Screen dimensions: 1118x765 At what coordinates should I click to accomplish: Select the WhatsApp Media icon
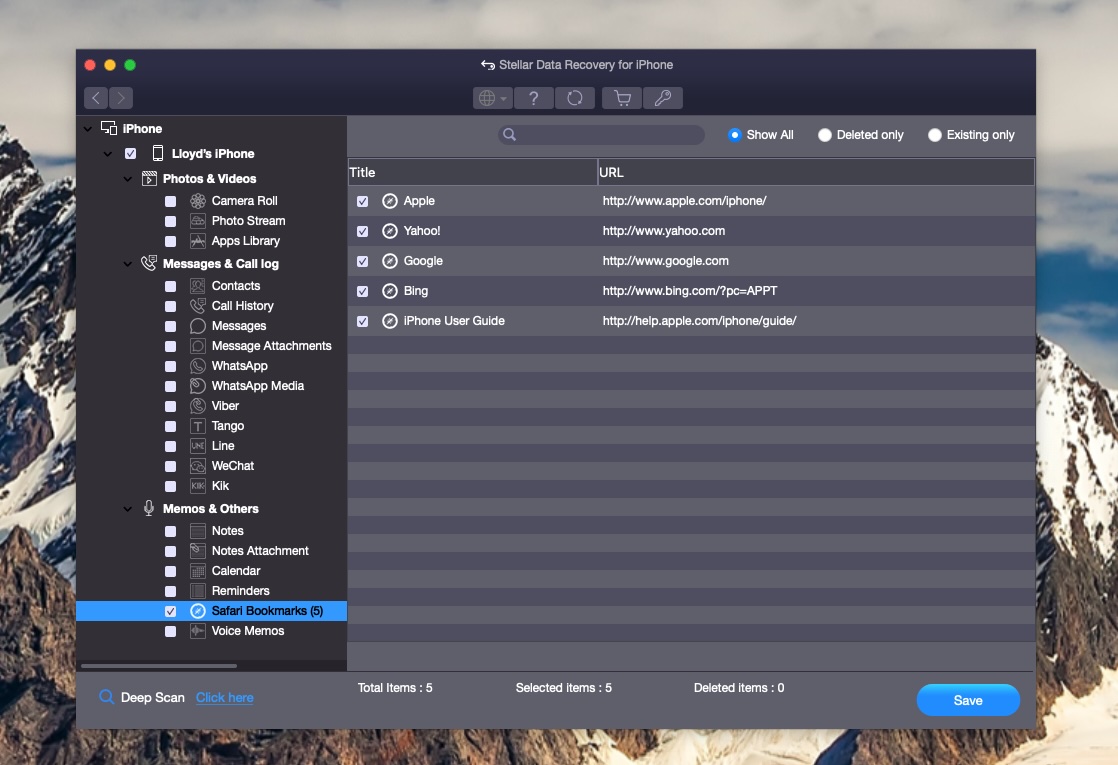pyautogui.click(x=198, y=386)
